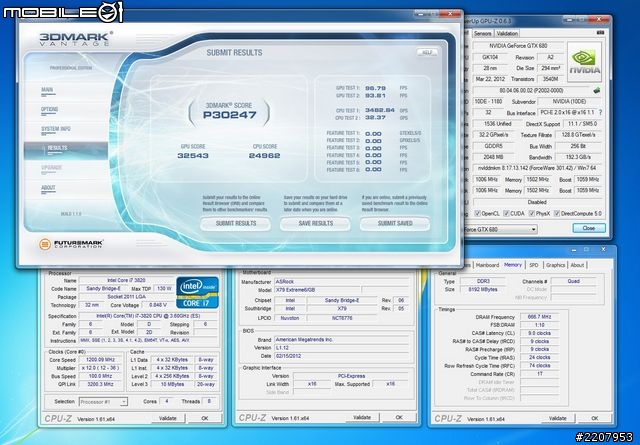Click the BIOS version 80.04.06.00.02 field

pos(531,90)
